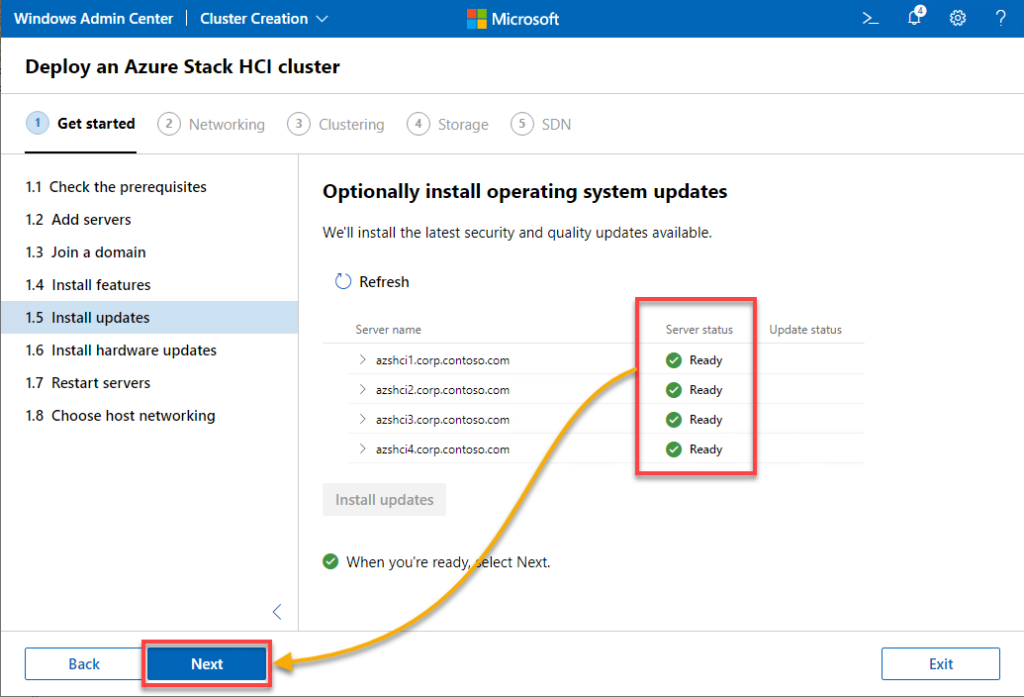Screen dimensions: 1024x697
Task: Click the Refresh icon
Action: (x=343, y=282)
